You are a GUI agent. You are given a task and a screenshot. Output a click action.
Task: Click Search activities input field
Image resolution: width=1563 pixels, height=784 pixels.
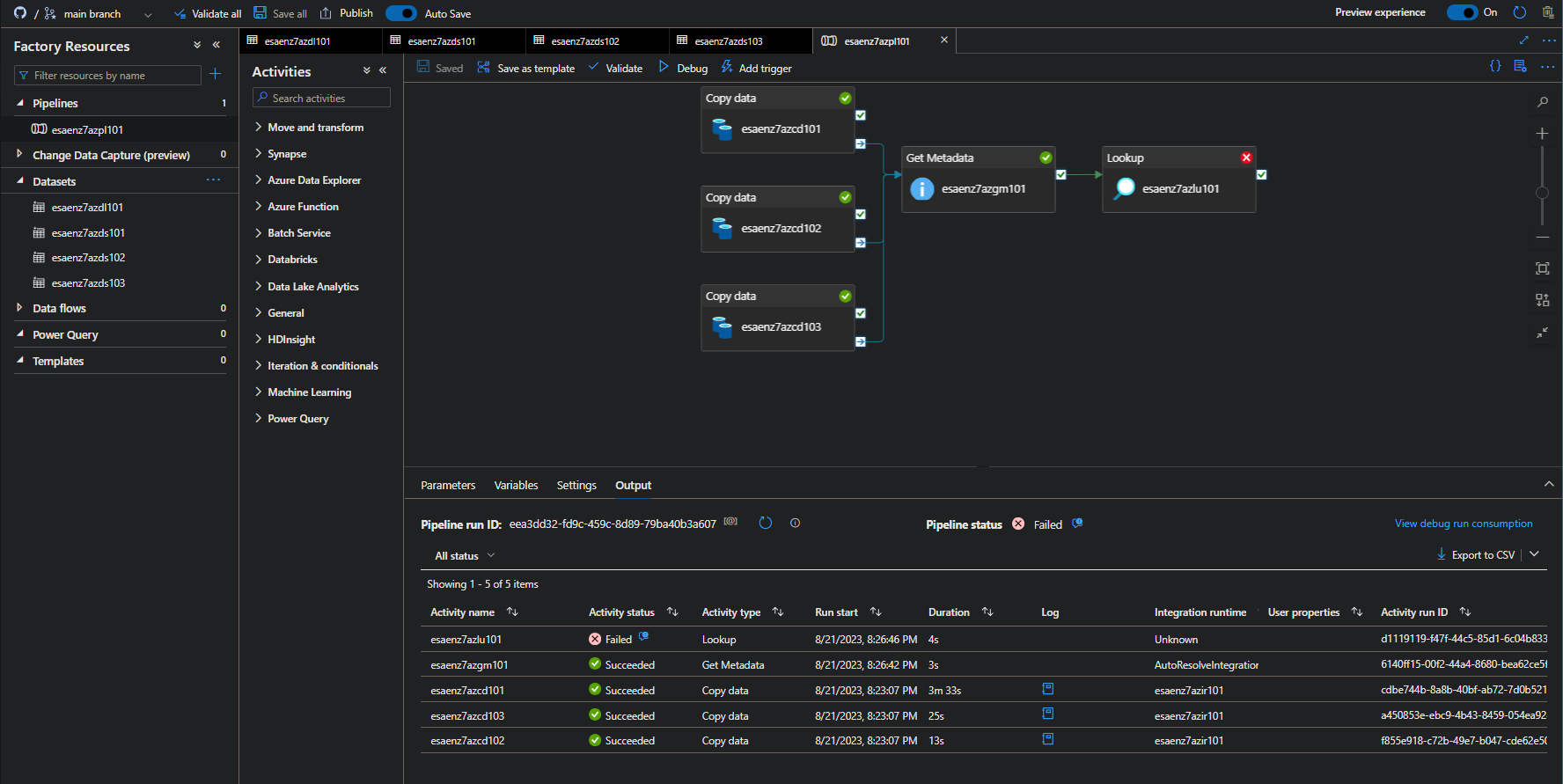point(321,98)
